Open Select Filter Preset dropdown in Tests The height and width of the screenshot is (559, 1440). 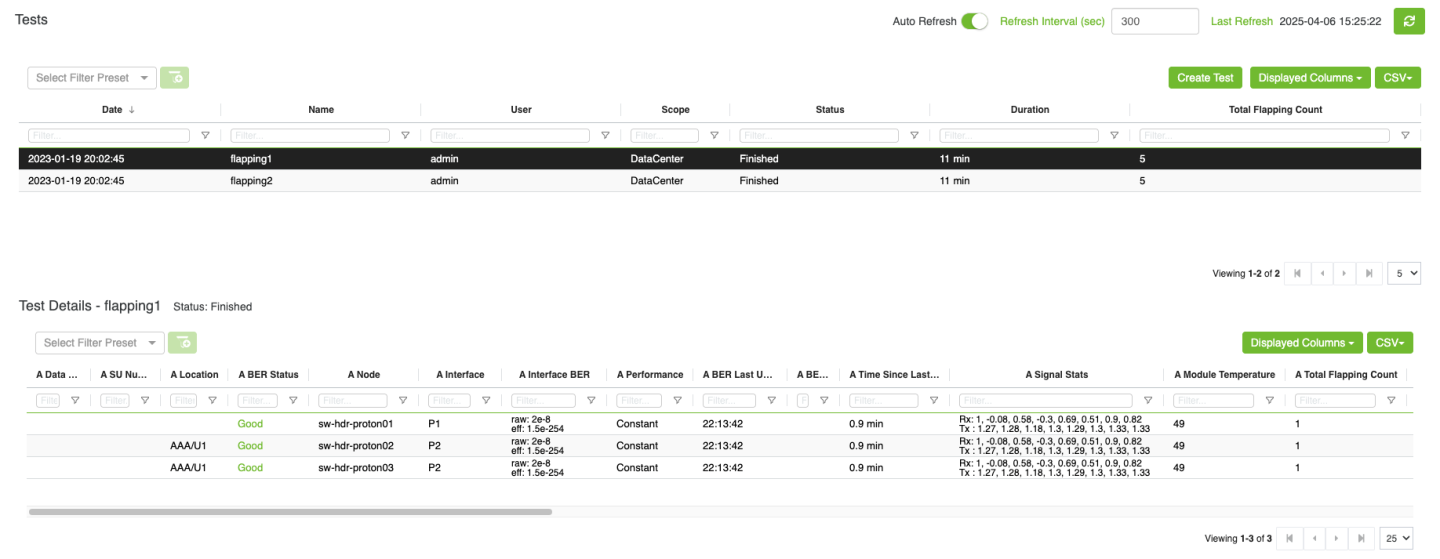pos(92,77)
